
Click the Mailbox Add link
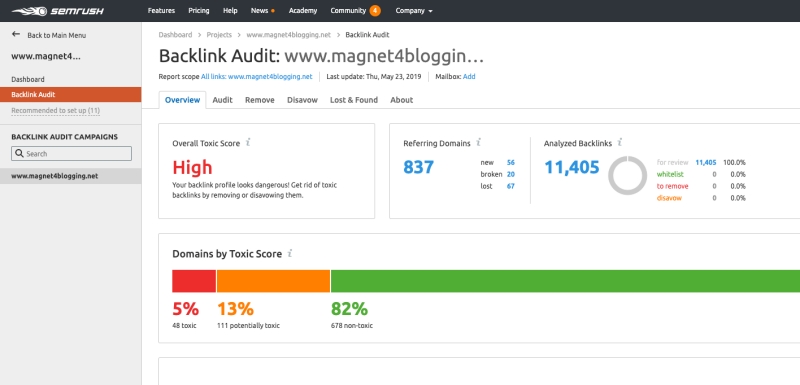[x=469, y=76]
